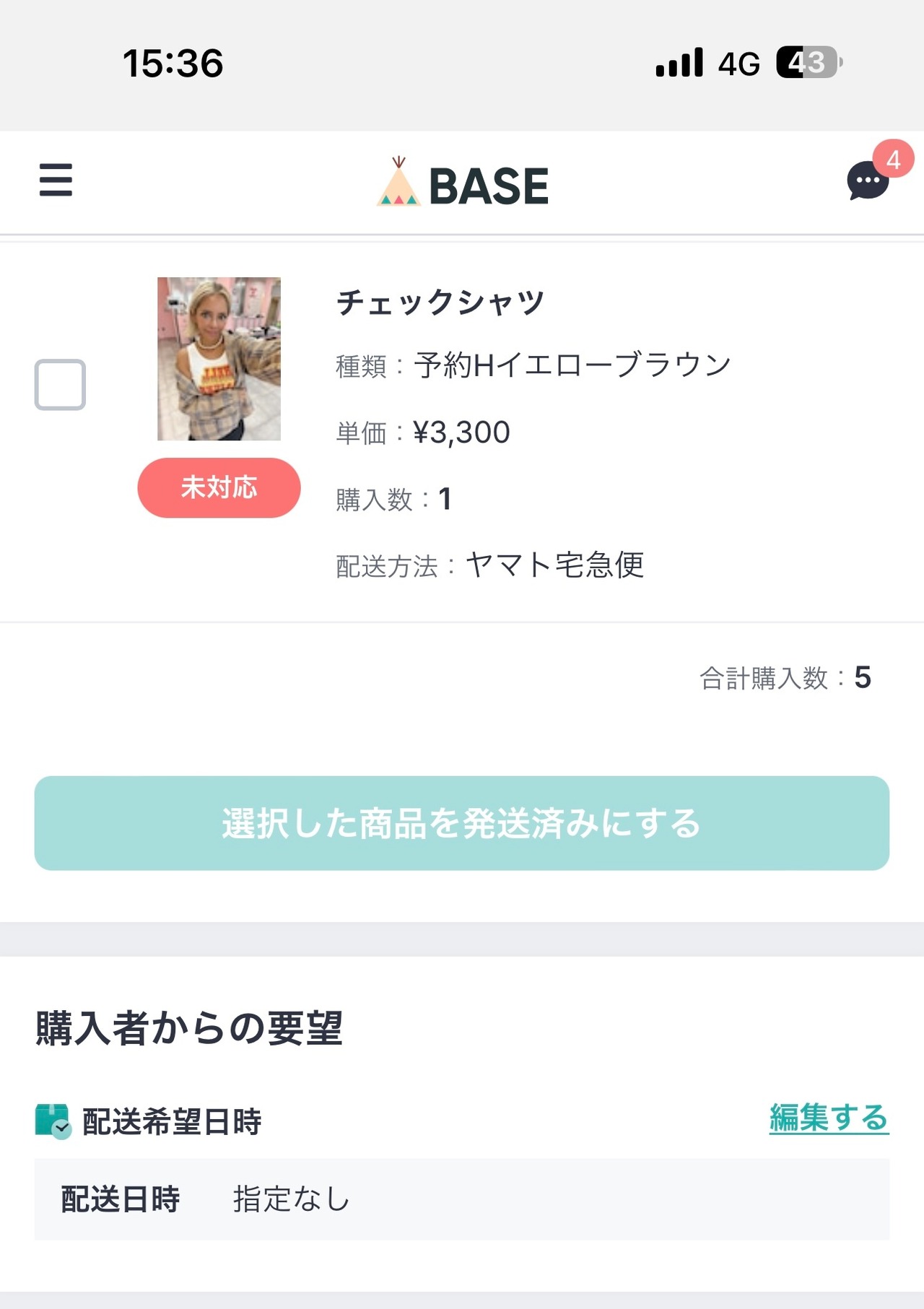The image size is (924, 1309).
Task: Open the hamburger menu
Action: [x=56, y=180]
